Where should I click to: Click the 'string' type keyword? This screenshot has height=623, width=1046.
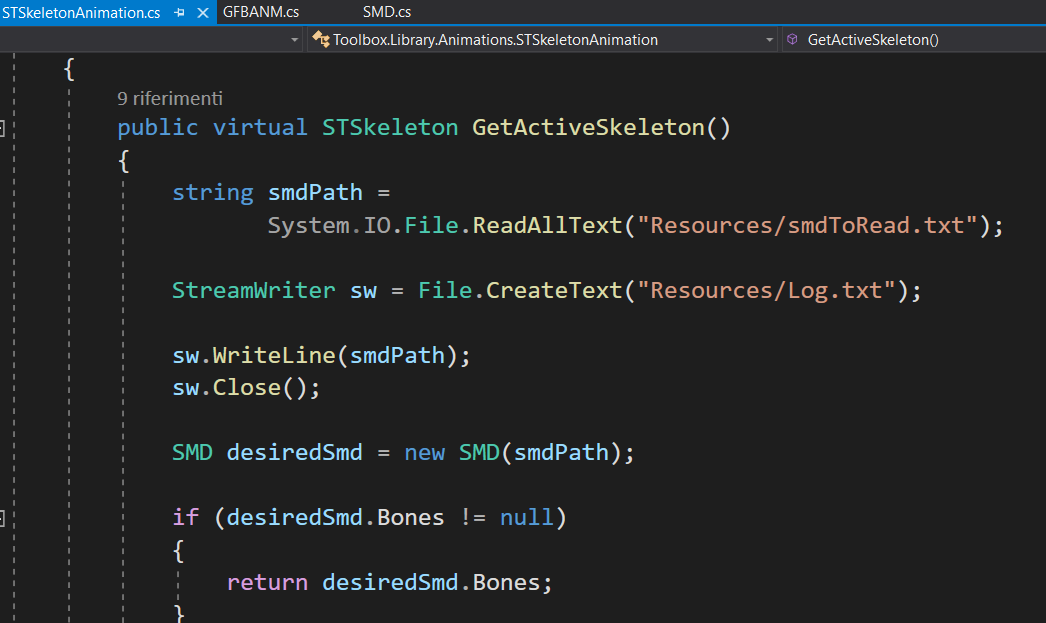(x=213, y=193)
